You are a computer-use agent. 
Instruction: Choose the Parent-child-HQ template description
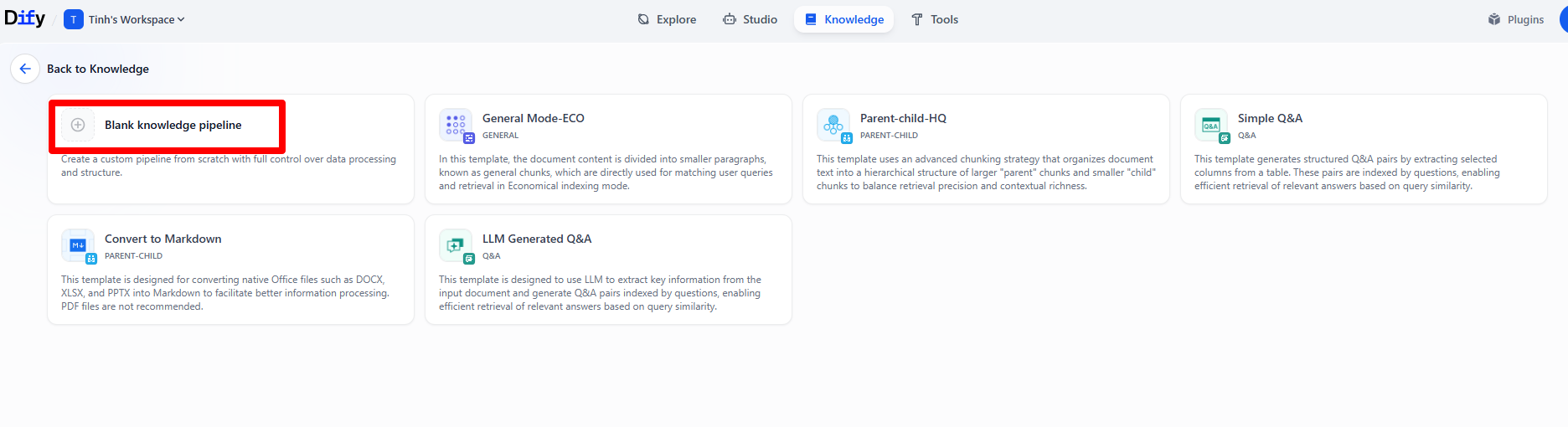pyautogui.click(x=986, y=172)
